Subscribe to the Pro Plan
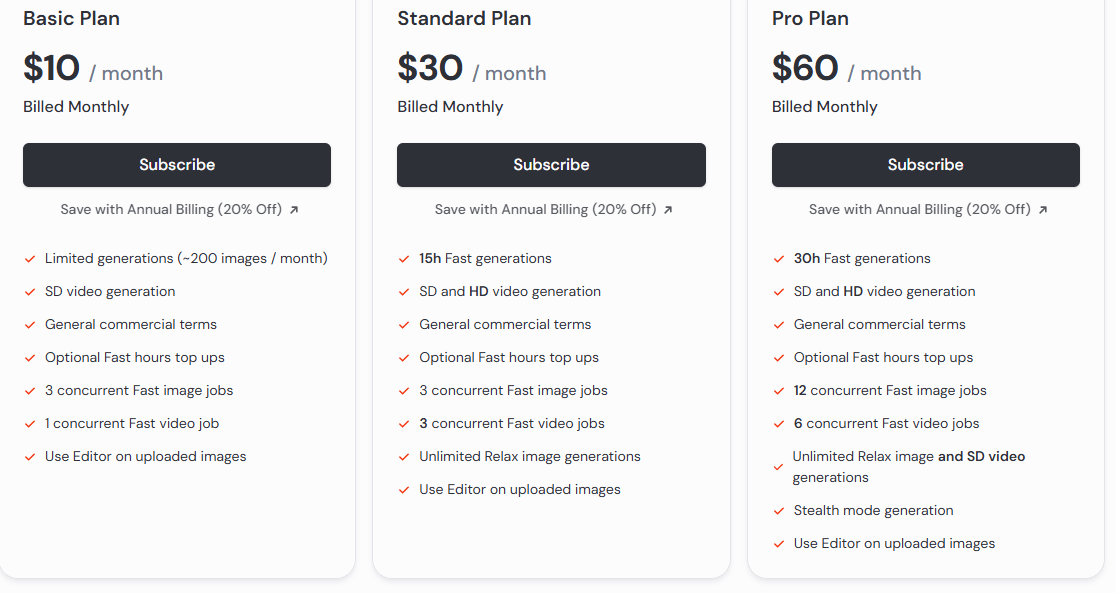Viewport: 1116px width, 593px height. coord(925,164)
